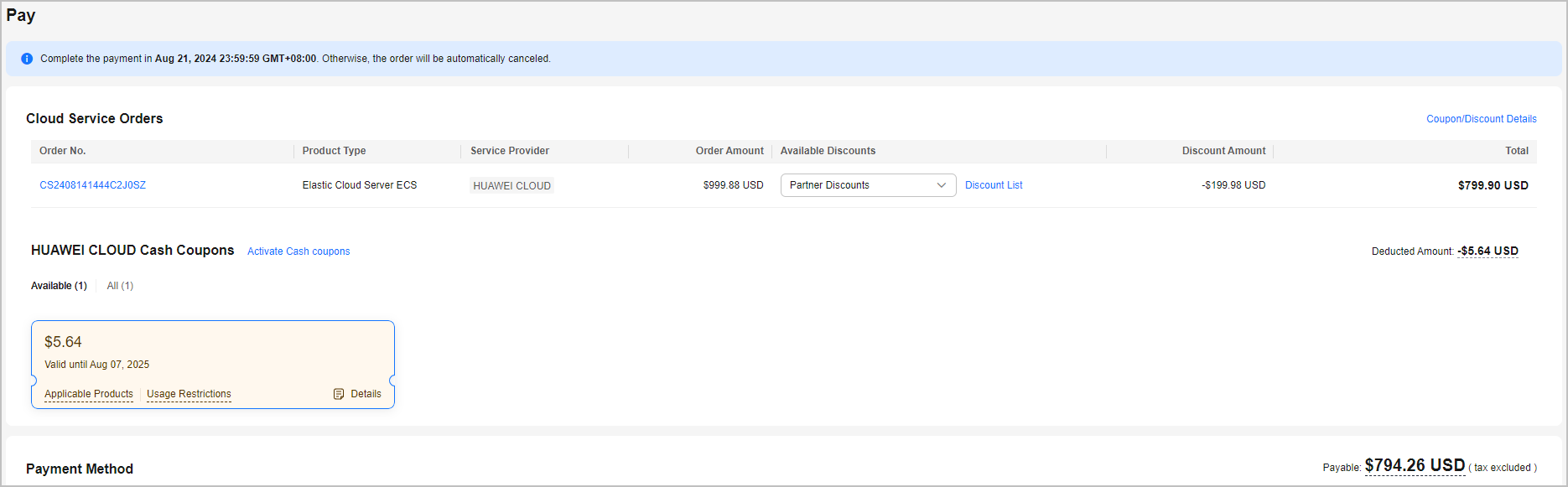Image resolution: width=1568 pixels, height=487 pixels.
Task: Click the Order No. column header
Action: (63, 151)
